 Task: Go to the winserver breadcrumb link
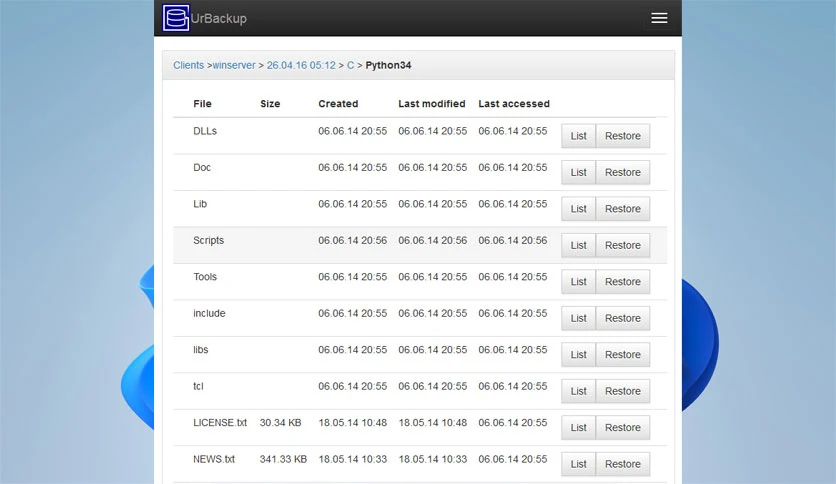coord(234,65)
